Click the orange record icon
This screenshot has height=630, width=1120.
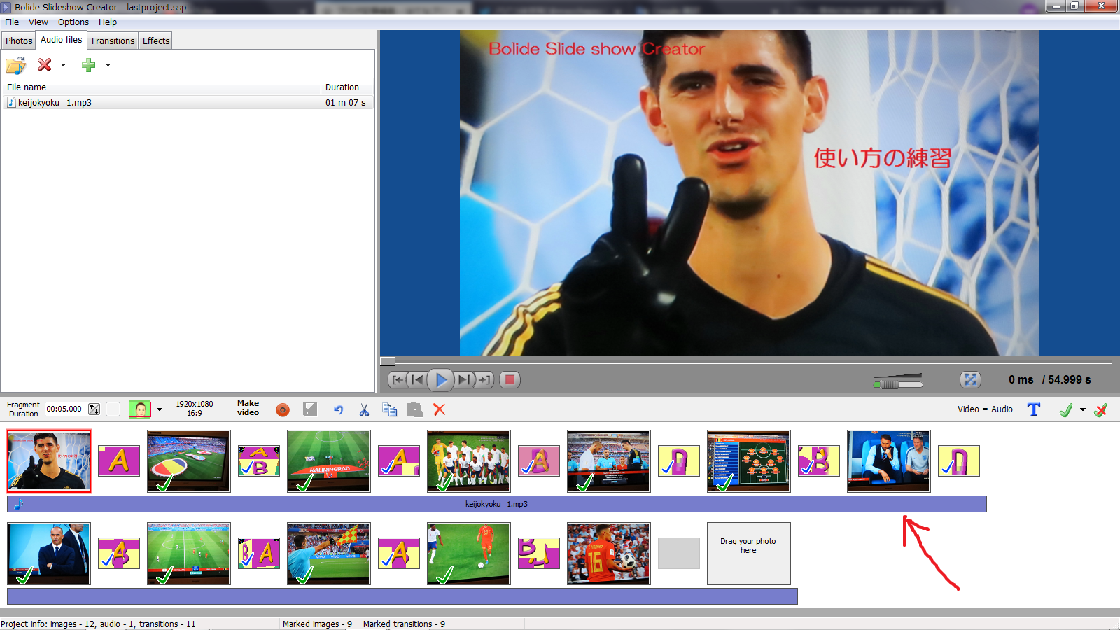point(283,409)
